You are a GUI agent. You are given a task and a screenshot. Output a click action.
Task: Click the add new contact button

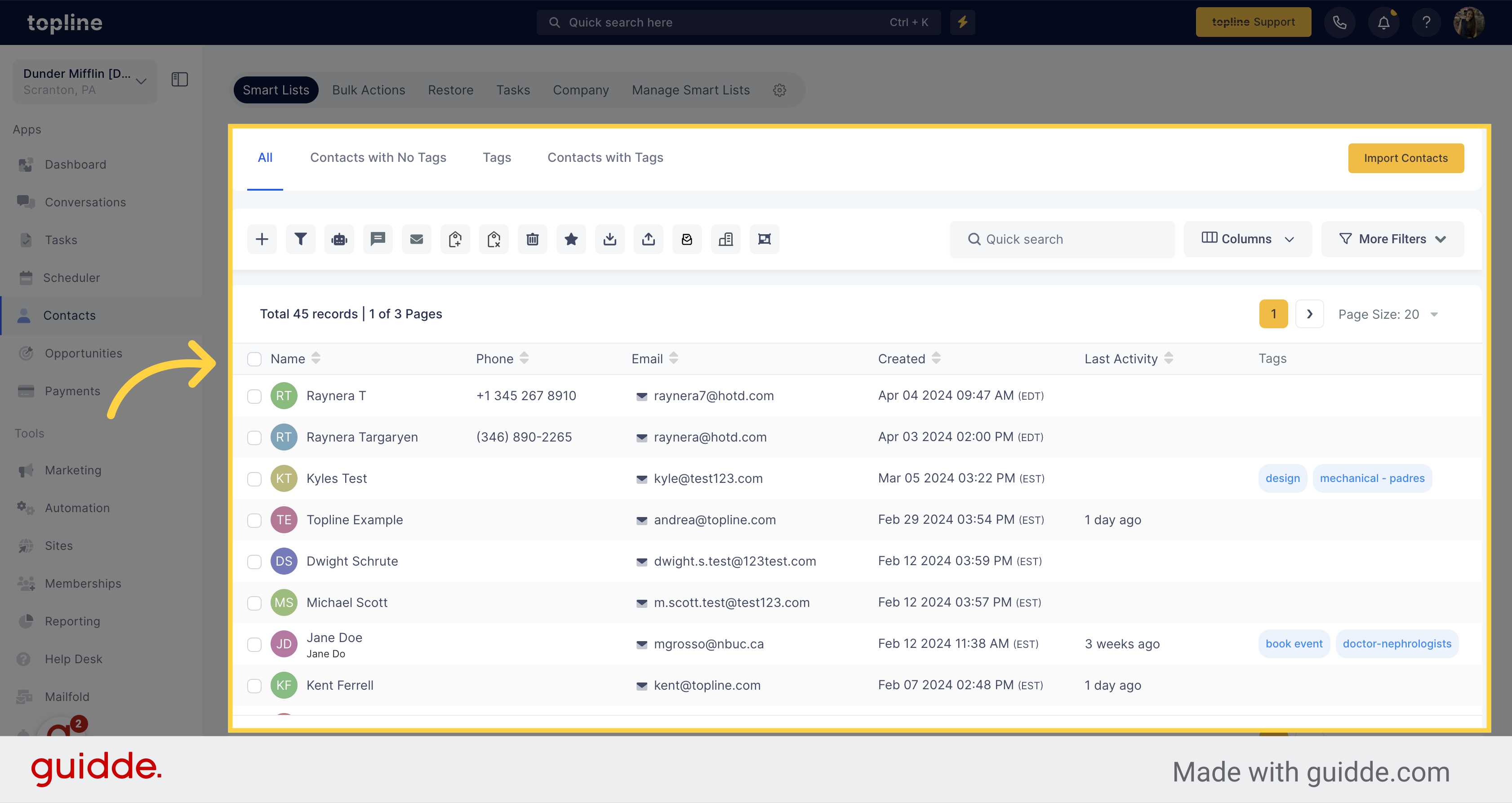tap(262, 239)
